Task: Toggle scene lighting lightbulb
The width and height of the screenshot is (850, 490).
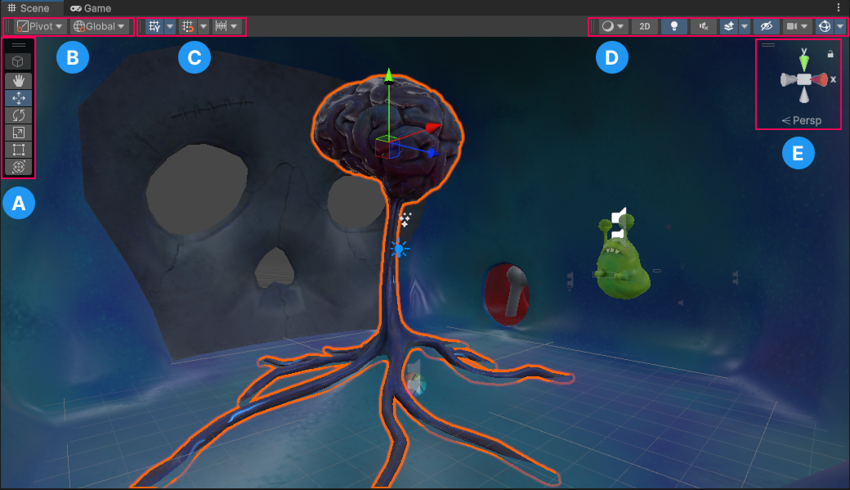Action: pyautogui.click(x=675, y=27)
